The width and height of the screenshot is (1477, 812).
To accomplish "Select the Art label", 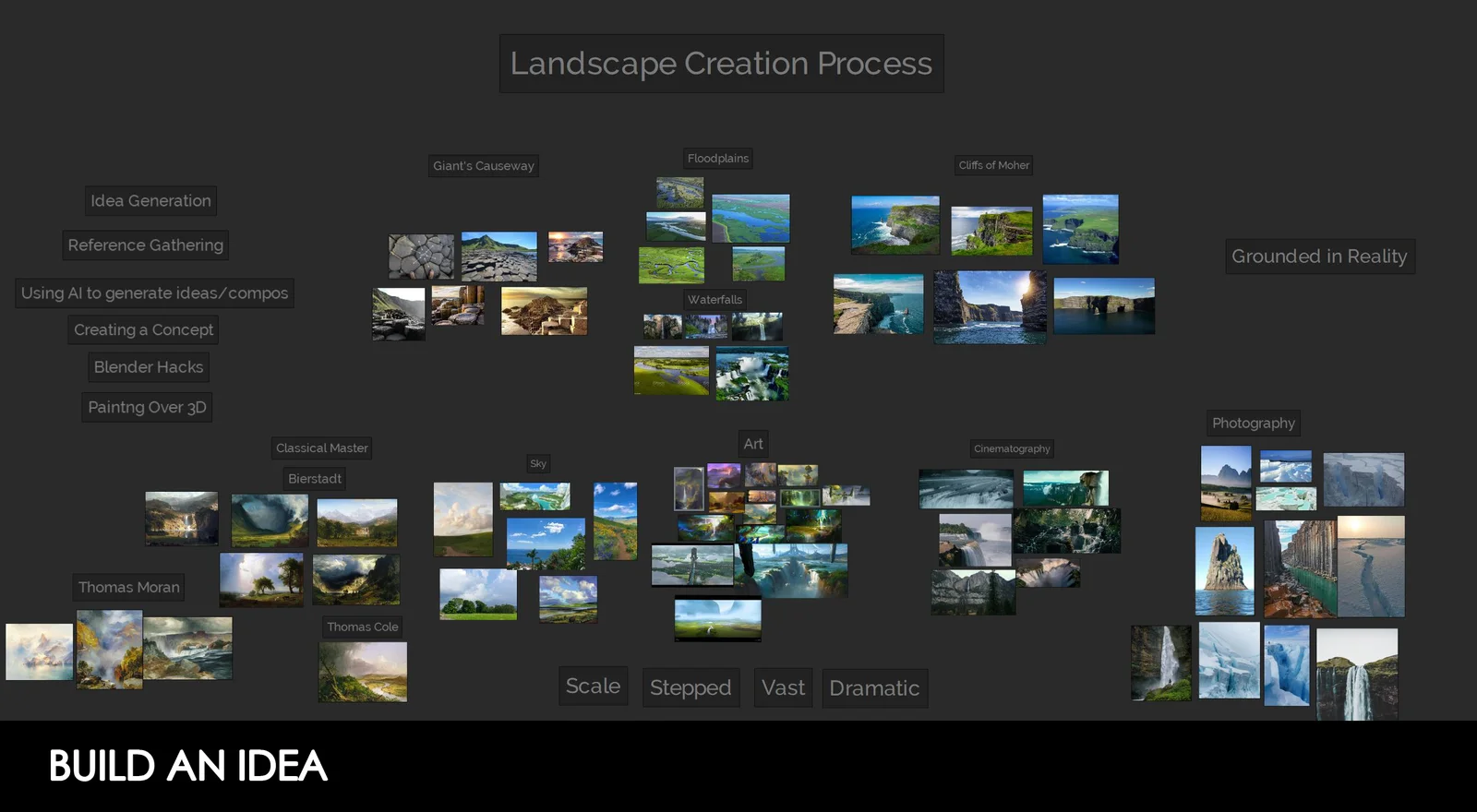I will [x=753, y=443].
